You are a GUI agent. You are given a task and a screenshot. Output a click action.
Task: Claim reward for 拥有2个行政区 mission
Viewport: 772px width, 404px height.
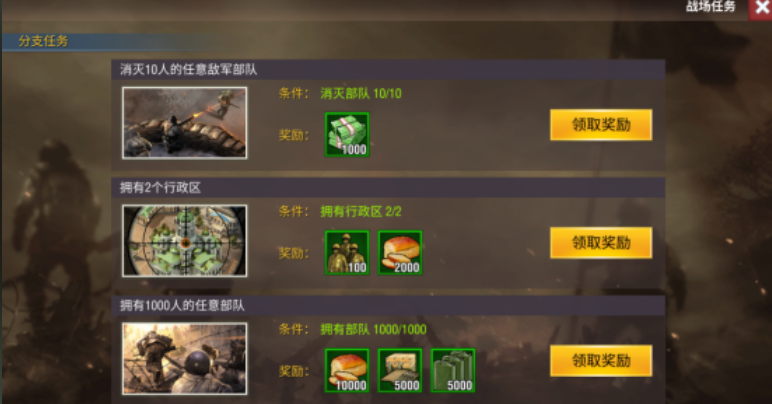click(x=601, y=243)
